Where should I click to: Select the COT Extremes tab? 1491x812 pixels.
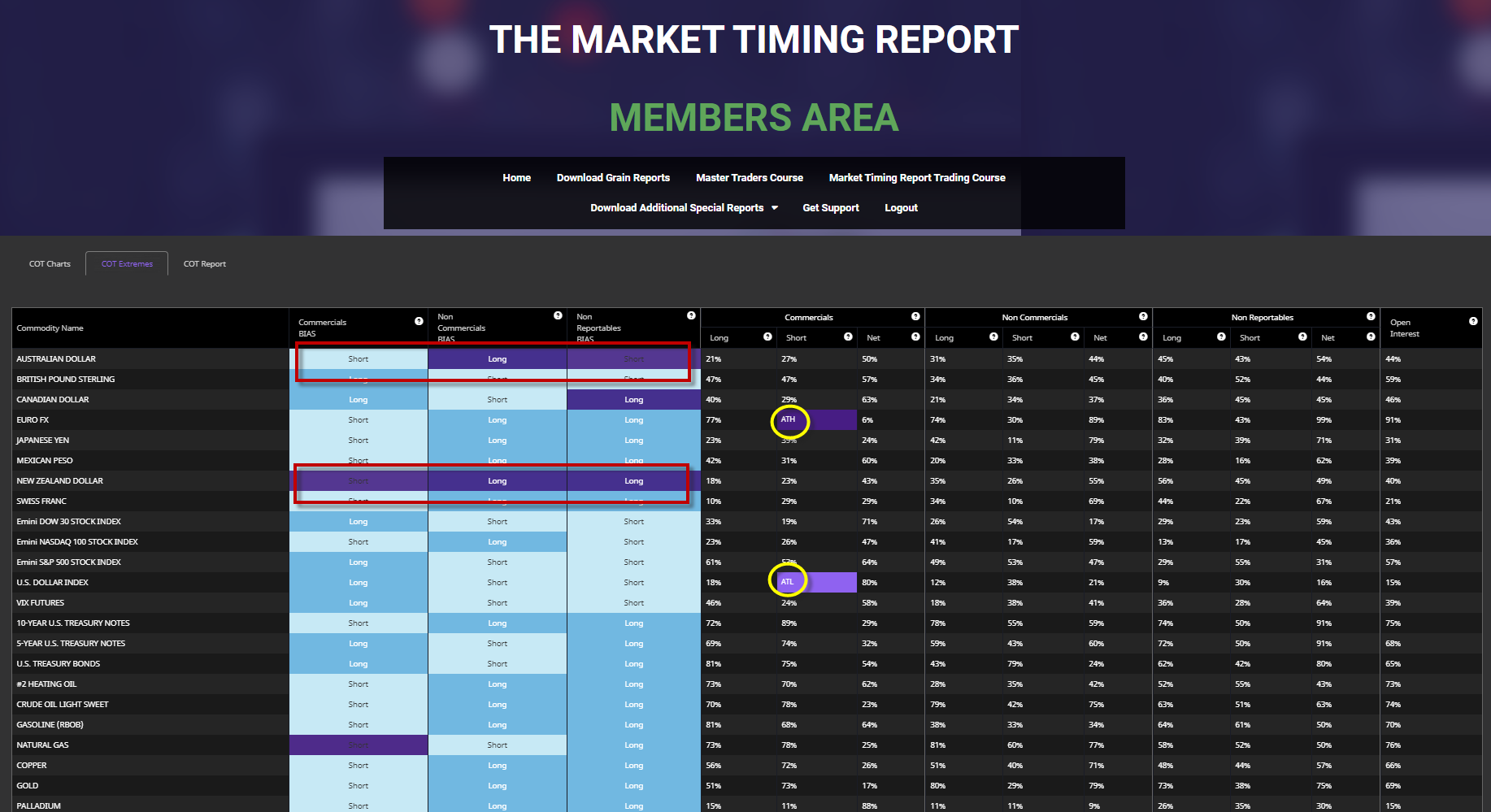[x=127, y=264]
